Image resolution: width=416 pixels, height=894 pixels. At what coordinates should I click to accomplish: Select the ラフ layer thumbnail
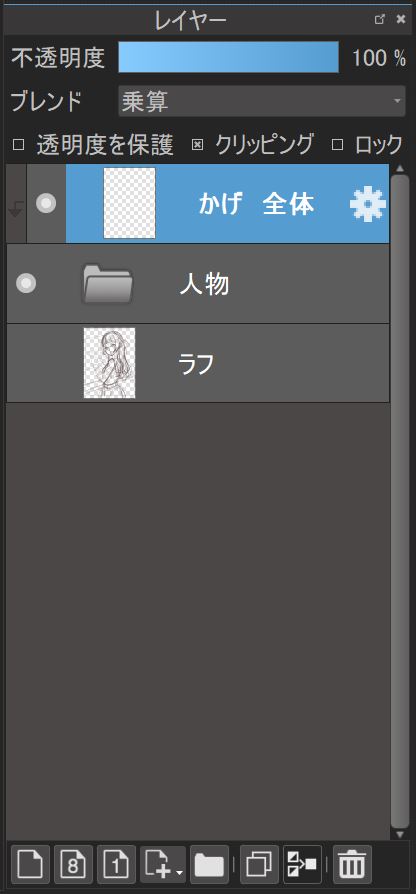click(109, 363)
